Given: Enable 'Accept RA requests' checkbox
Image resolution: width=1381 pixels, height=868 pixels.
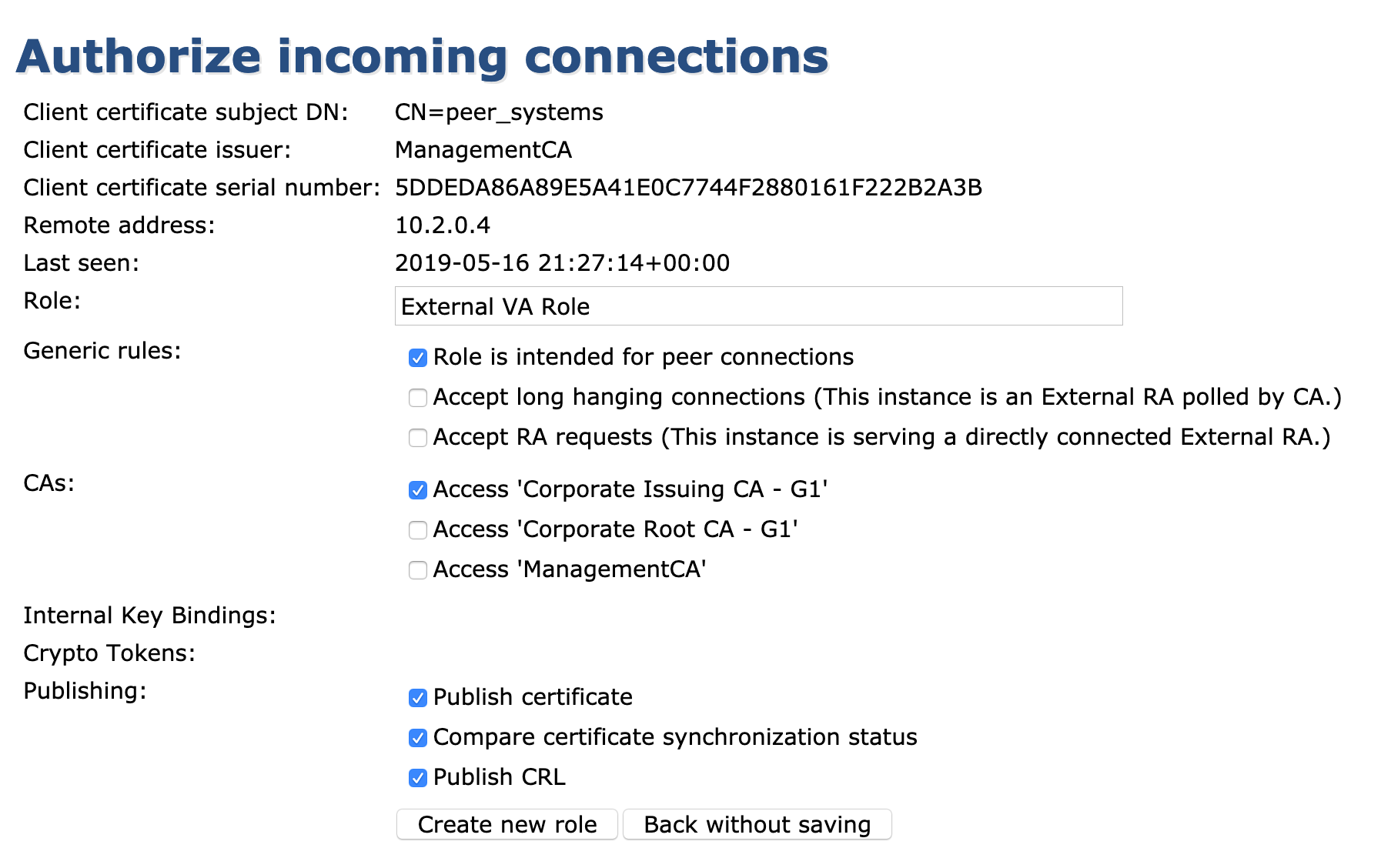Looking at the screenshot, I should coord(418,438).
